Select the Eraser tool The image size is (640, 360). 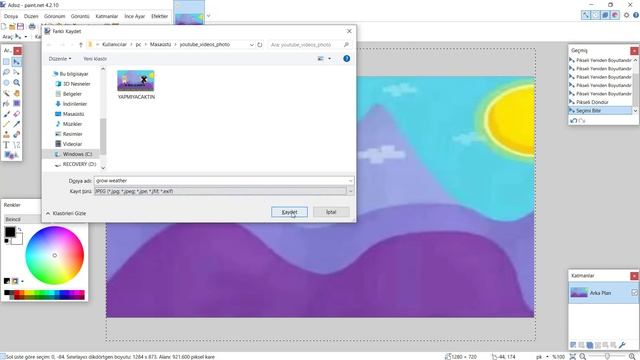coord(16,114)
